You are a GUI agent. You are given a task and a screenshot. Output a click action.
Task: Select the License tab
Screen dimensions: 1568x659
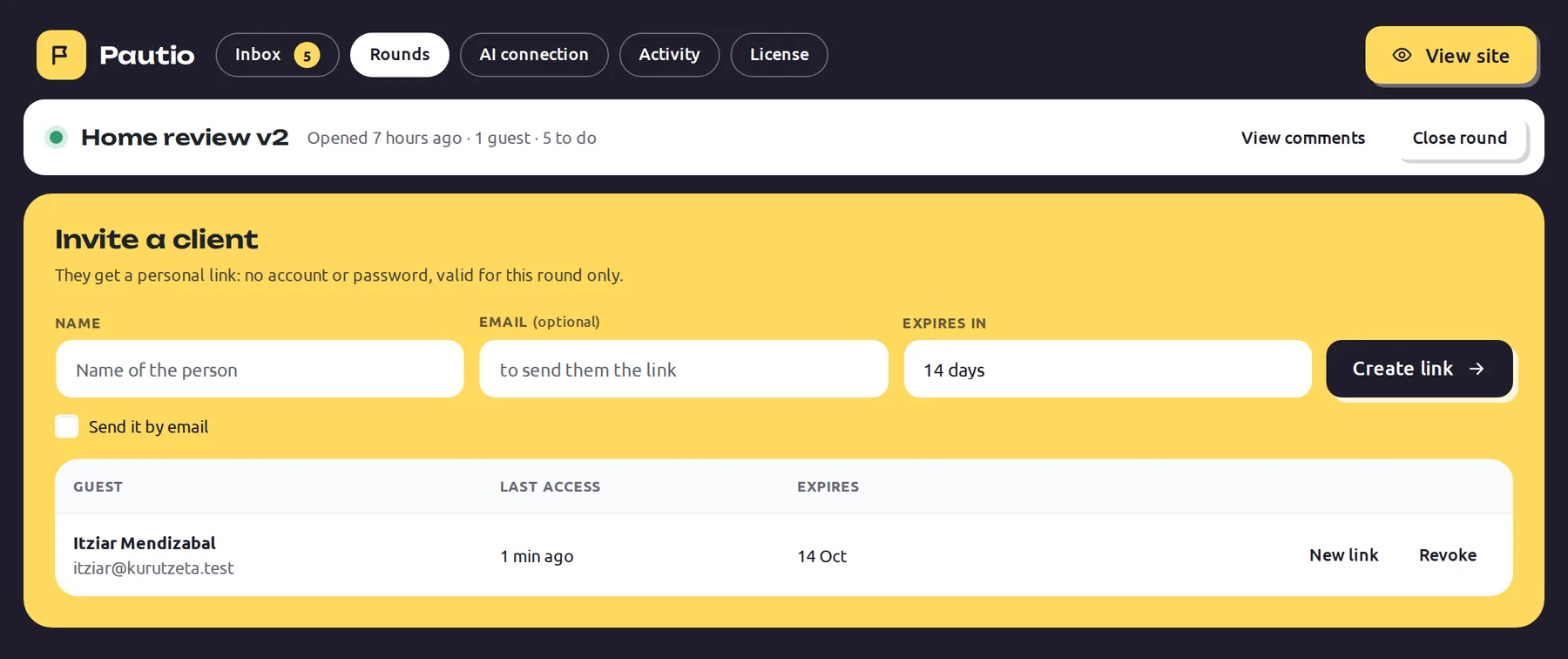tap(779, 55)
